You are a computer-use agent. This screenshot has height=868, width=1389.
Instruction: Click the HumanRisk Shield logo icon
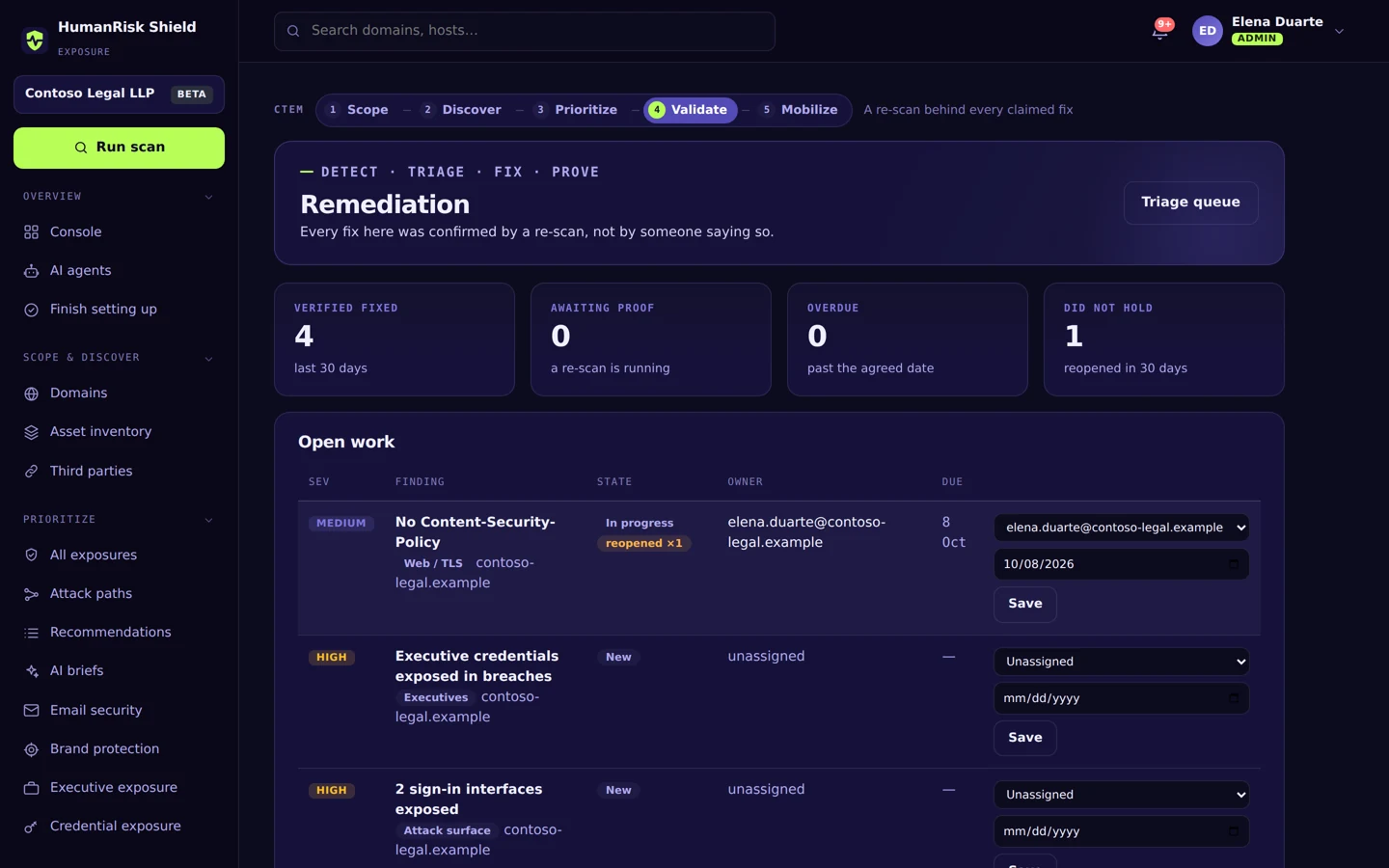pyautogui.click(x=35, y=40)
